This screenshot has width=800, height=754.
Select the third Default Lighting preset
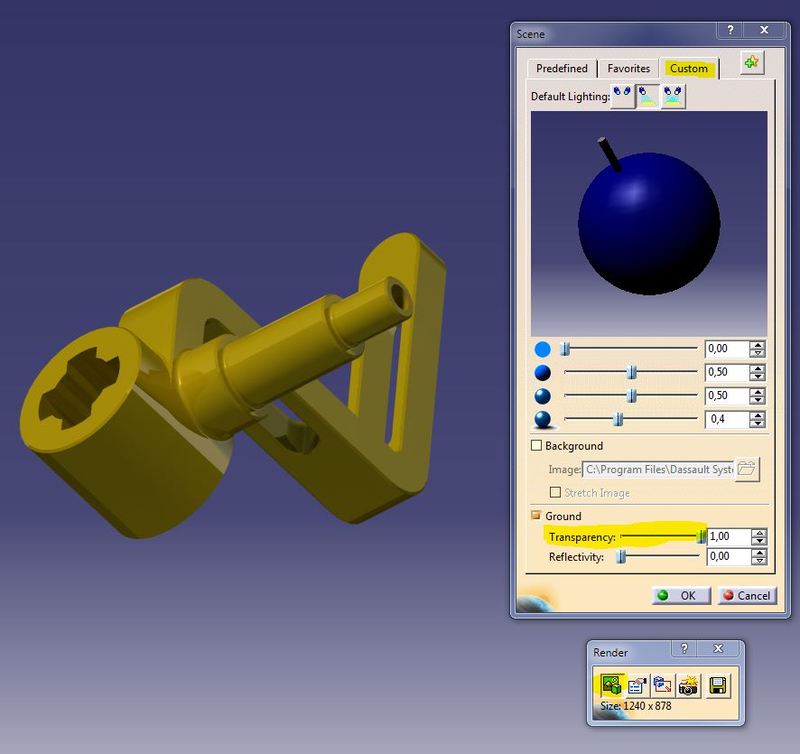(673, 96)
